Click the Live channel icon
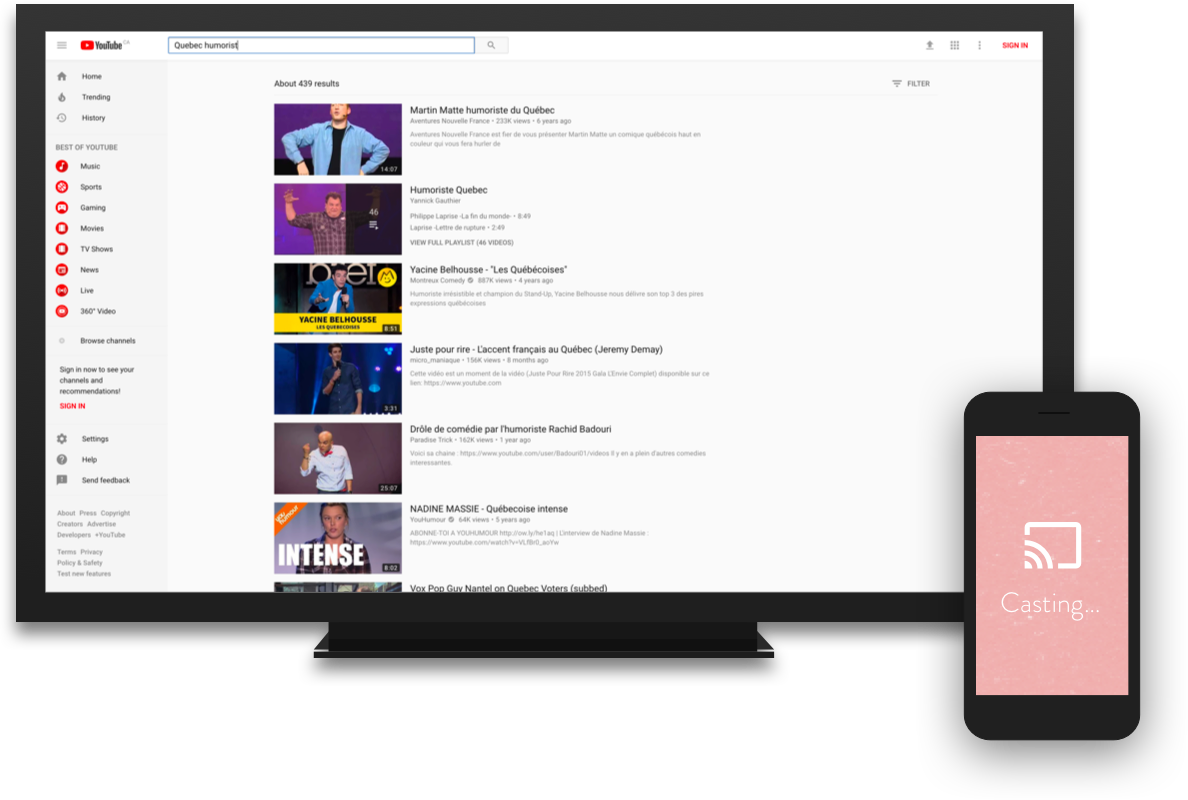 pyautogui.click(x=62, y=290)
